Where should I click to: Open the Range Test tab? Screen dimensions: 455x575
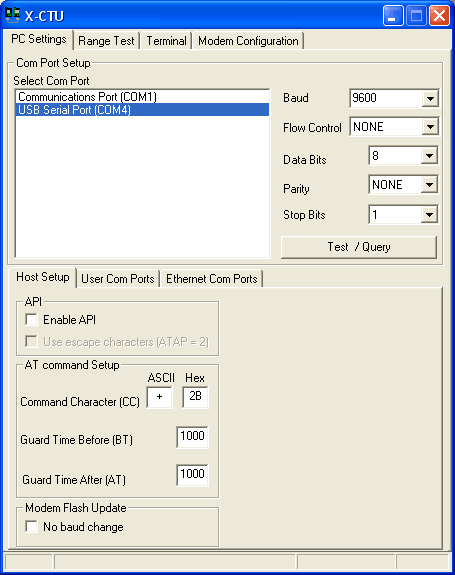[106, 41]
